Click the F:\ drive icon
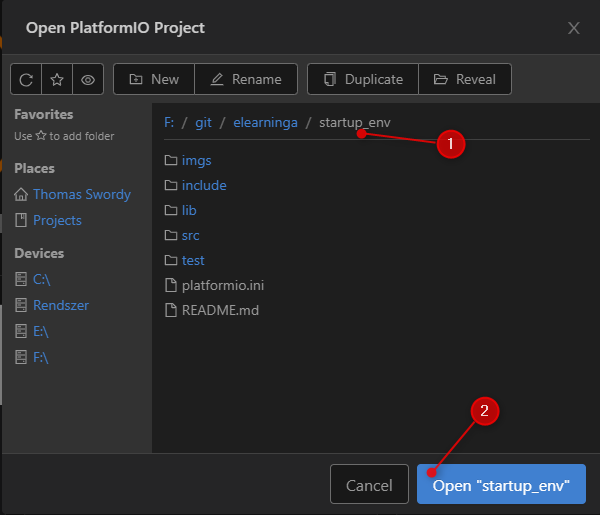The width and height of the screenshot is (600, 515). pyautogui.click(x=21, y=357)
